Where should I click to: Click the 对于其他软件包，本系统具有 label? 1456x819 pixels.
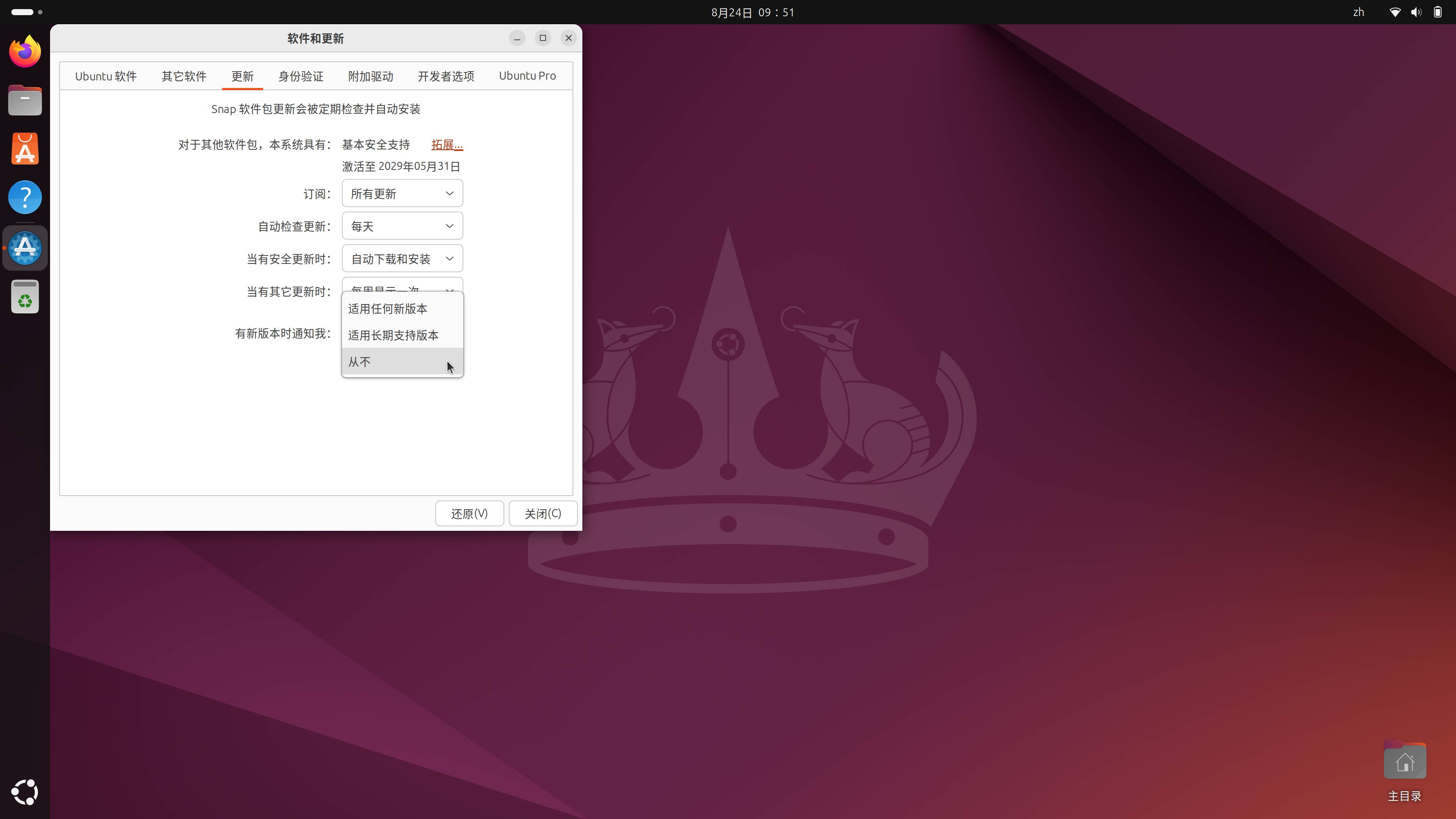point(254,145)
